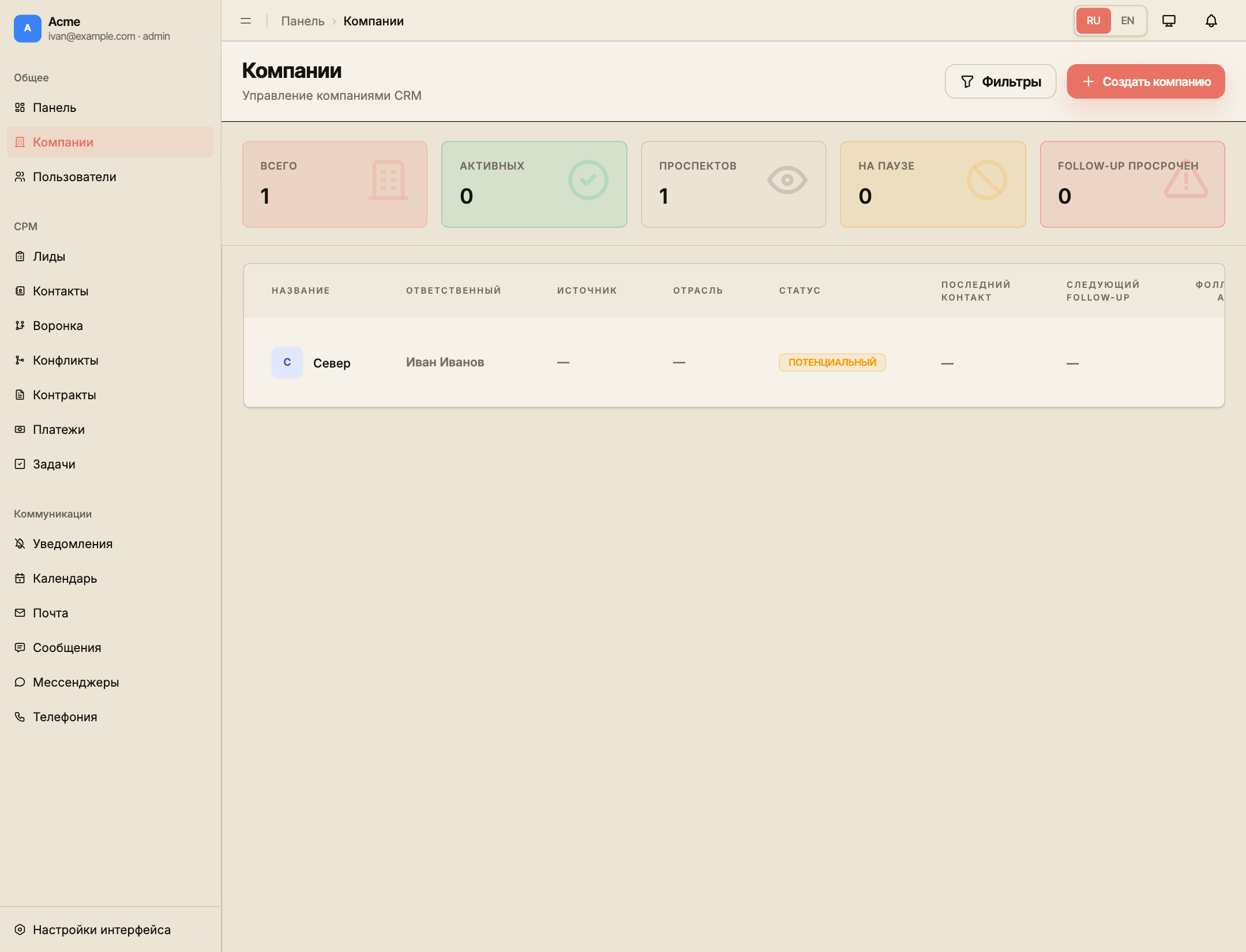Click the Телефония phone icon
This screenshot has height=952, width=1246.
tap(20, 717)
